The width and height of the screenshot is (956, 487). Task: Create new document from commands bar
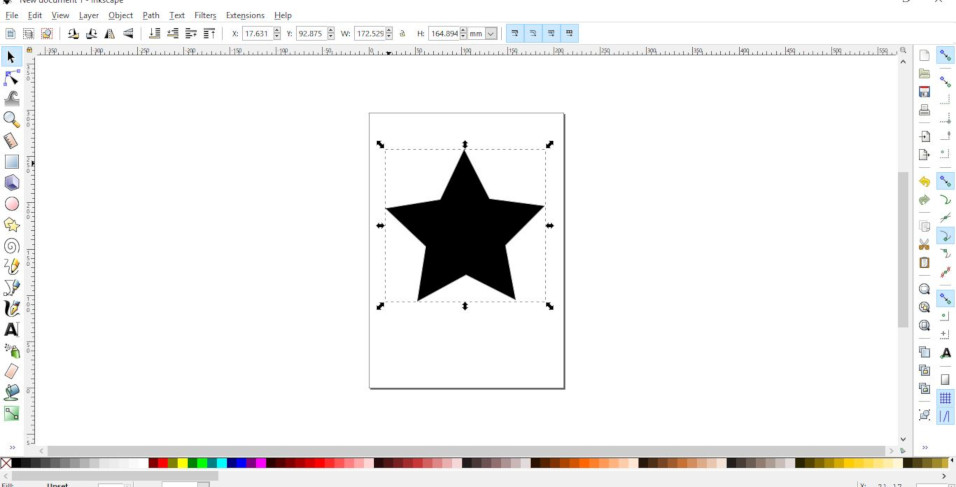(924, 55)
